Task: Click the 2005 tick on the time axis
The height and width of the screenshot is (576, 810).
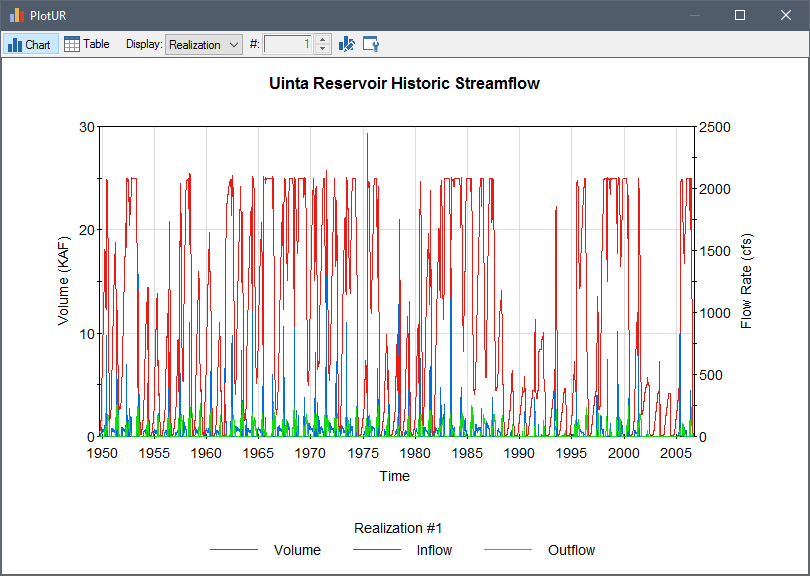Action: click(676, 453)
